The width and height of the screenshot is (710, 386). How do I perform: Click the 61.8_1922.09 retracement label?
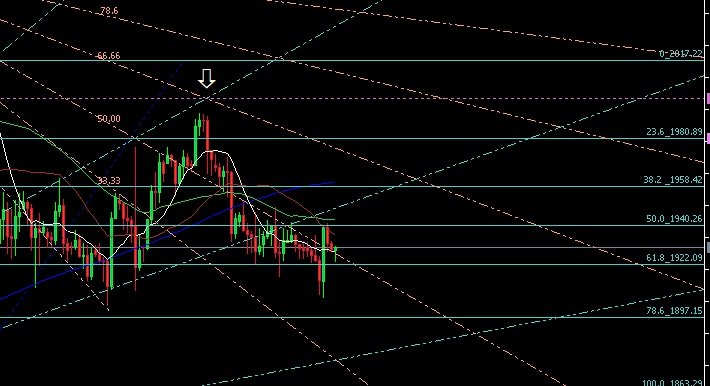pyautogui.click(x=674, y=258)
